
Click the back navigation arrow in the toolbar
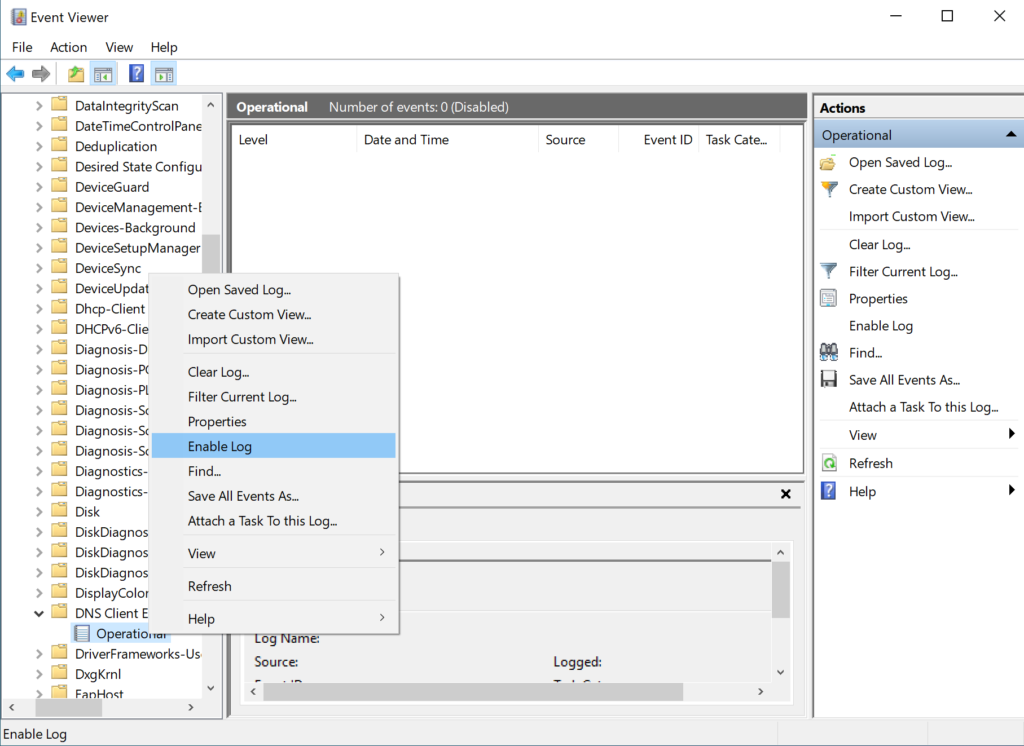(15, 73)
